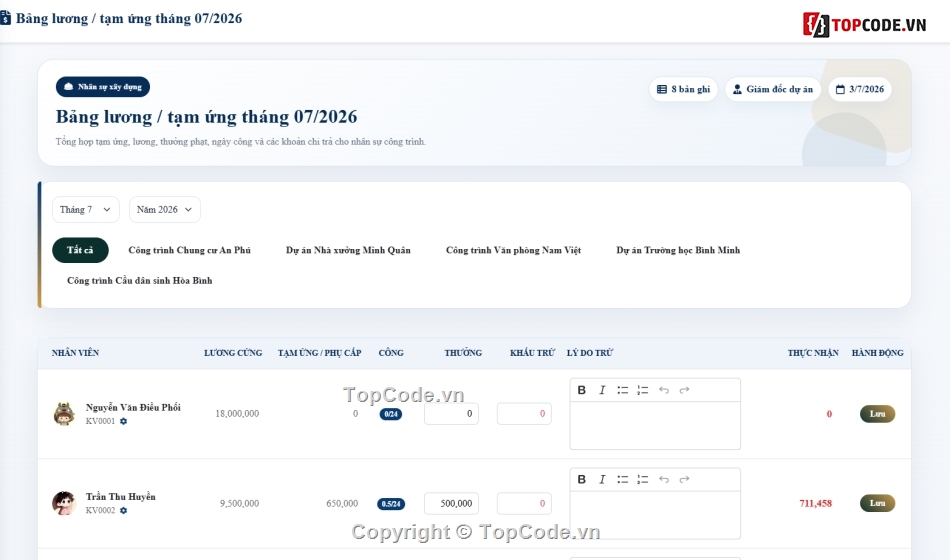The height and width of the screenshot is (560, 950).
Task: Open settings gear next to KV0001
Action: (124, 421)
